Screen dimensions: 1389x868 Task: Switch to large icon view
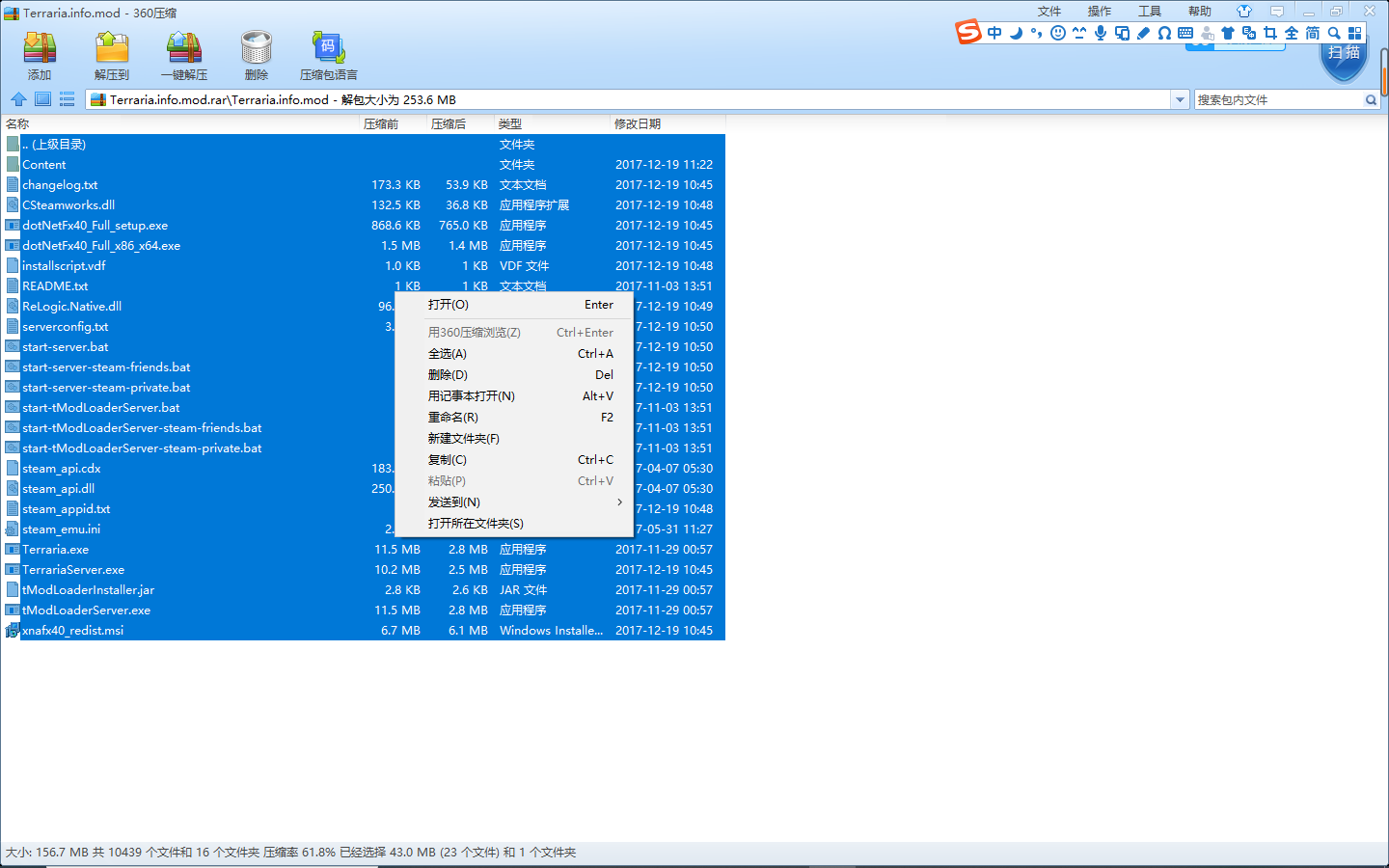(x=42, y=99)
